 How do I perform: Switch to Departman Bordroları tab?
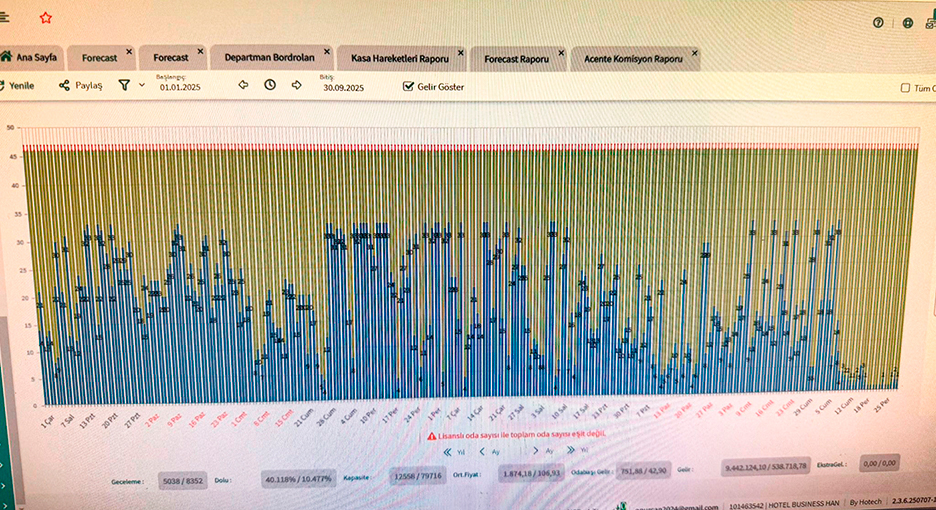[x=269, y=58]
